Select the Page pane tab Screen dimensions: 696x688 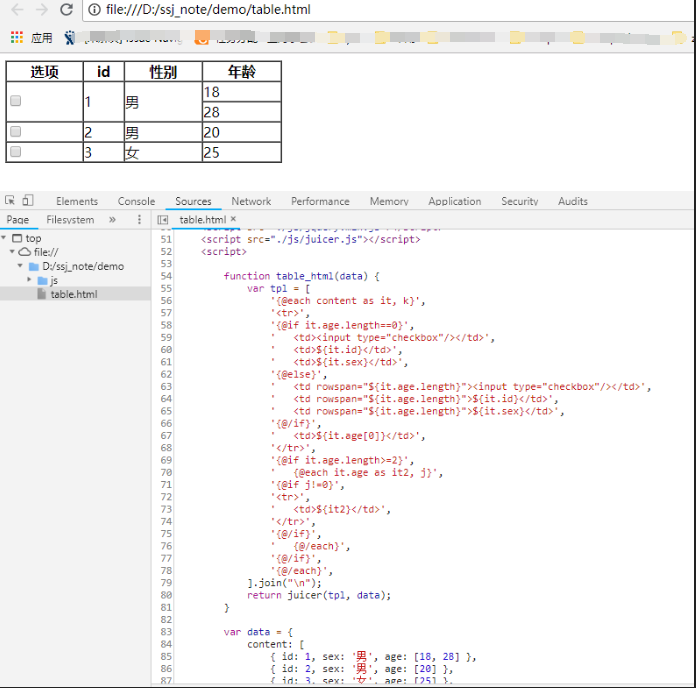(x=18, y=220)
